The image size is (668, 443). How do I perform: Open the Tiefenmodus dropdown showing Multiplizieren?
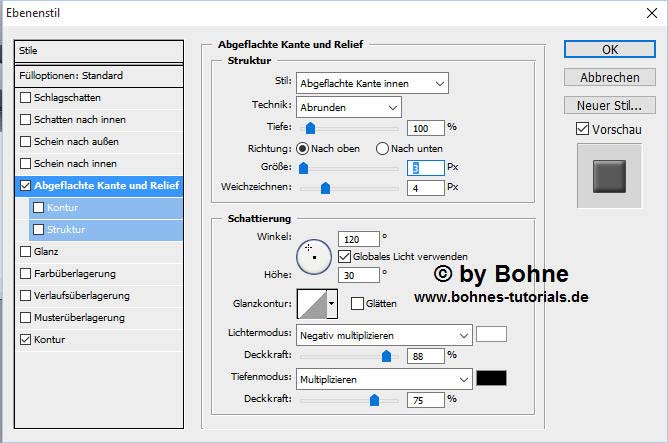pyautogui.click(x=384, y=379)
